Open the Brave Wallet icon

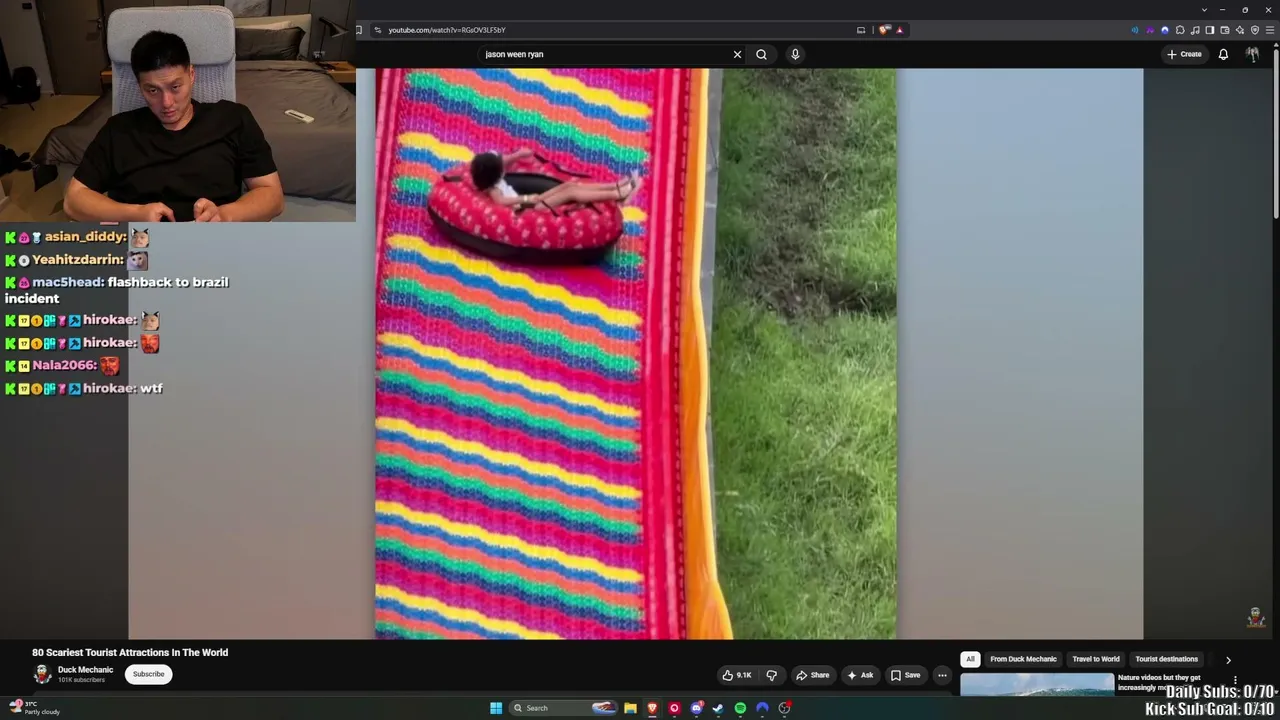[1225, 30]
